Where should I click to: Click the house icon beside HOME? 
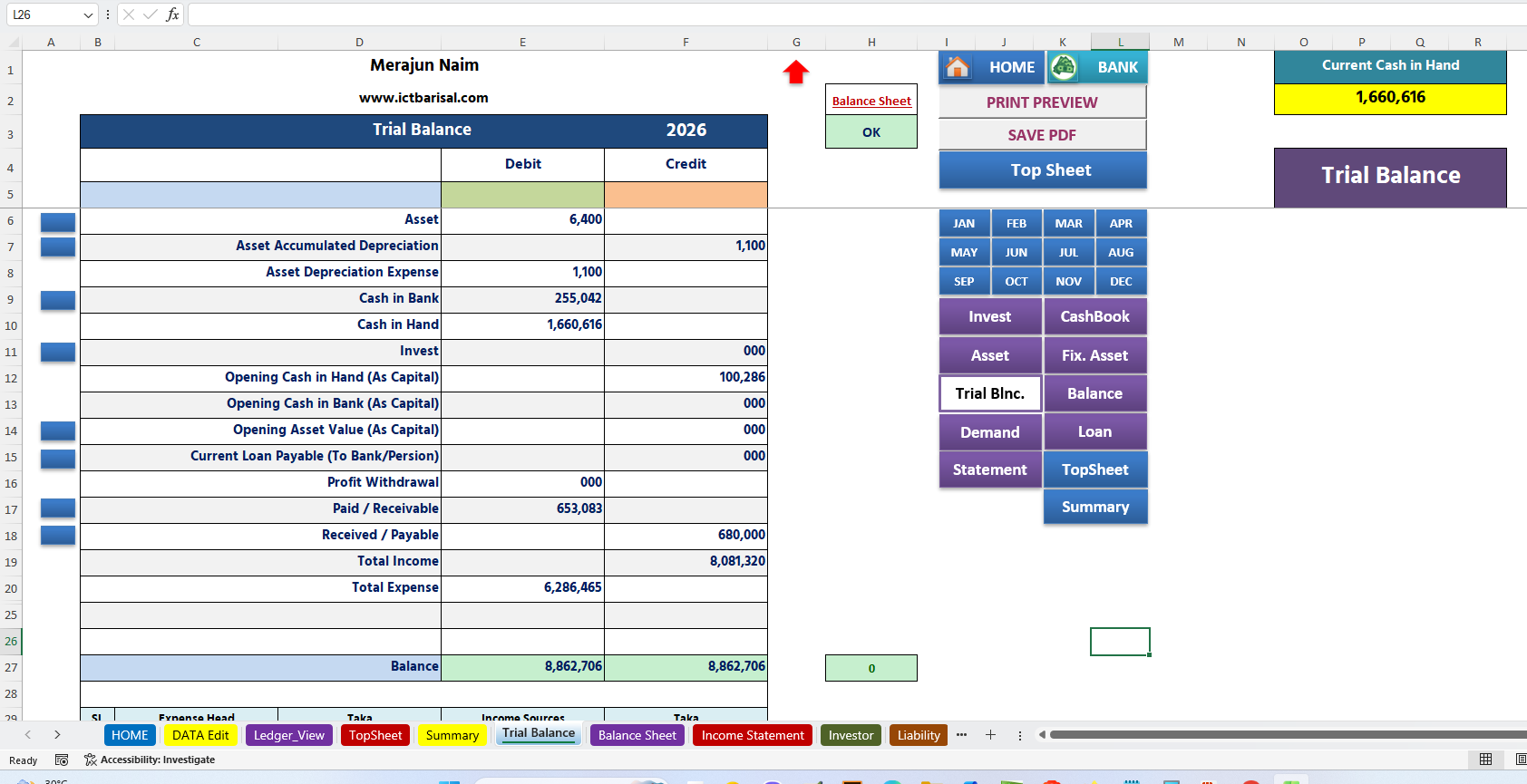958,67
